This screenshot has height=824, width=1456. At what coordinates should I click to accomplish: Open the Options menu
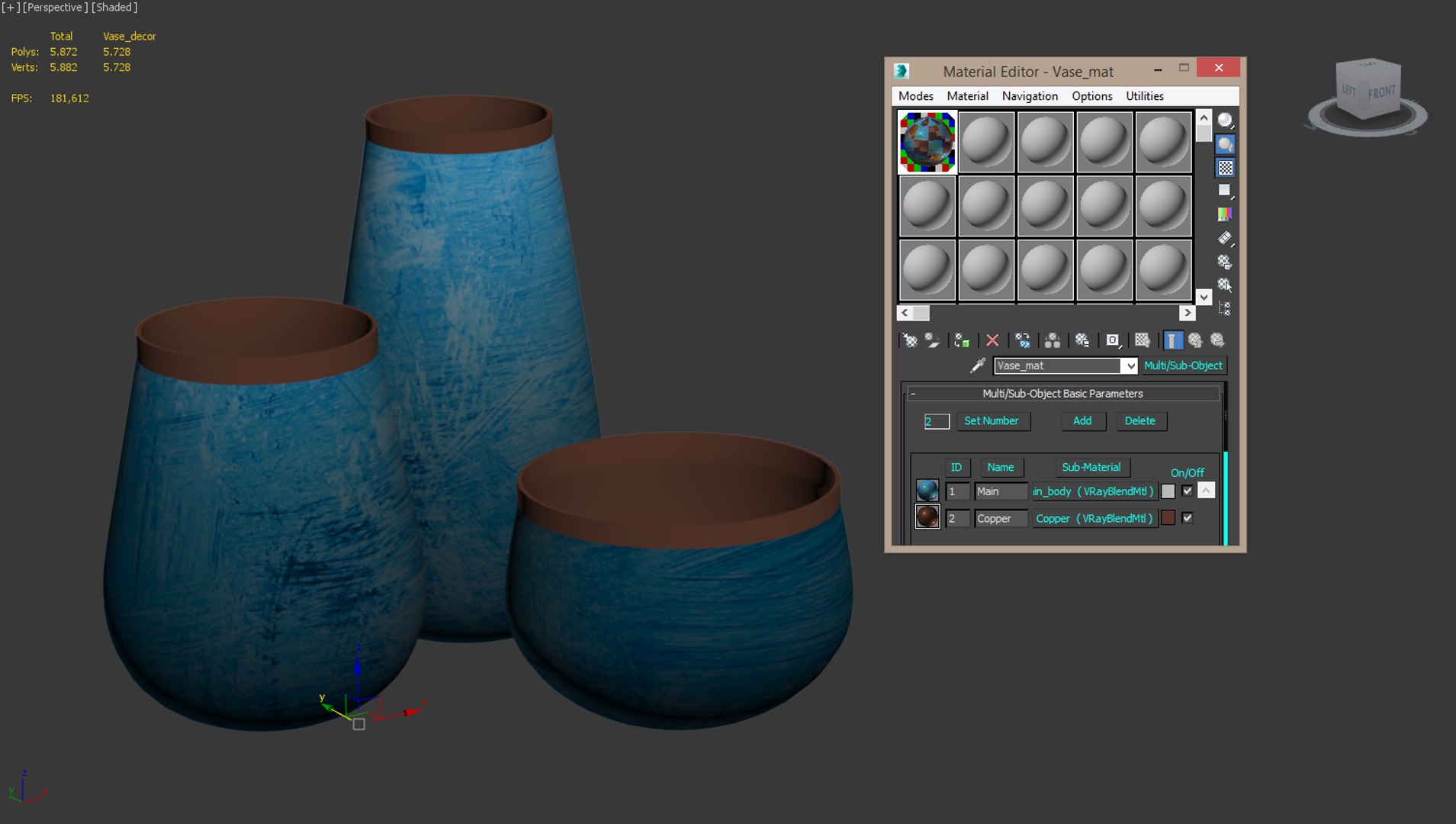[x=1091, y=96]
